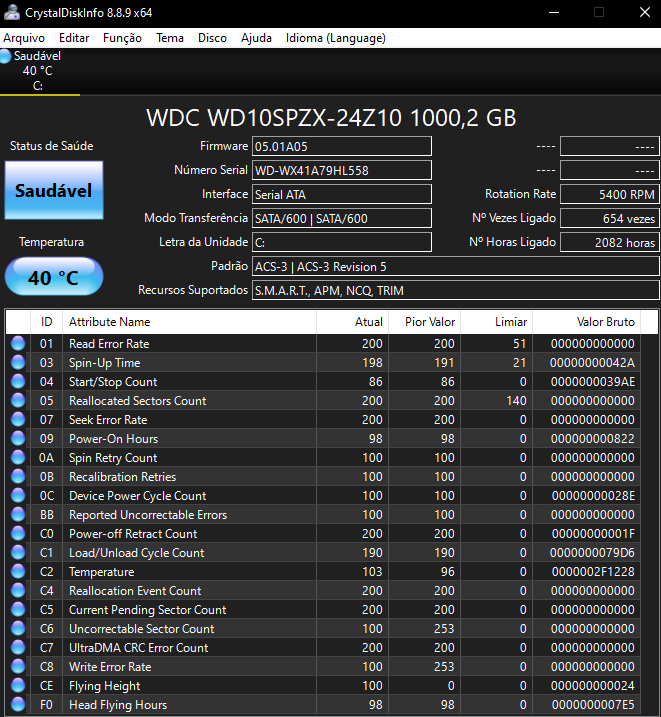The image size is (661, 717).
Task: Click the Saudável health status button
Action: coord(54,190)
